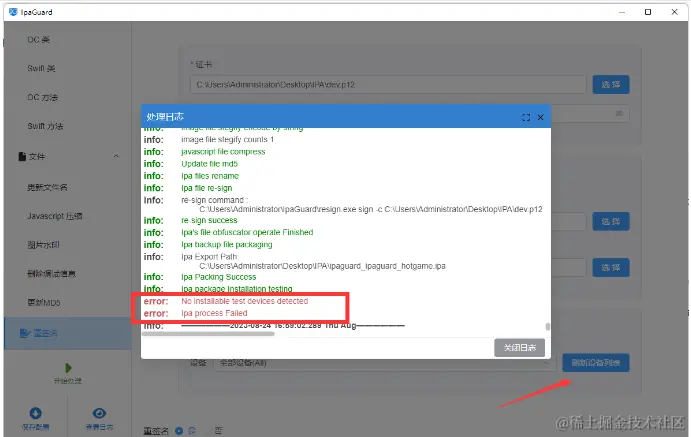Open the 全部设备(All) device dropdown
This screenshot has width=691, height=437.
tap(383, 363)
